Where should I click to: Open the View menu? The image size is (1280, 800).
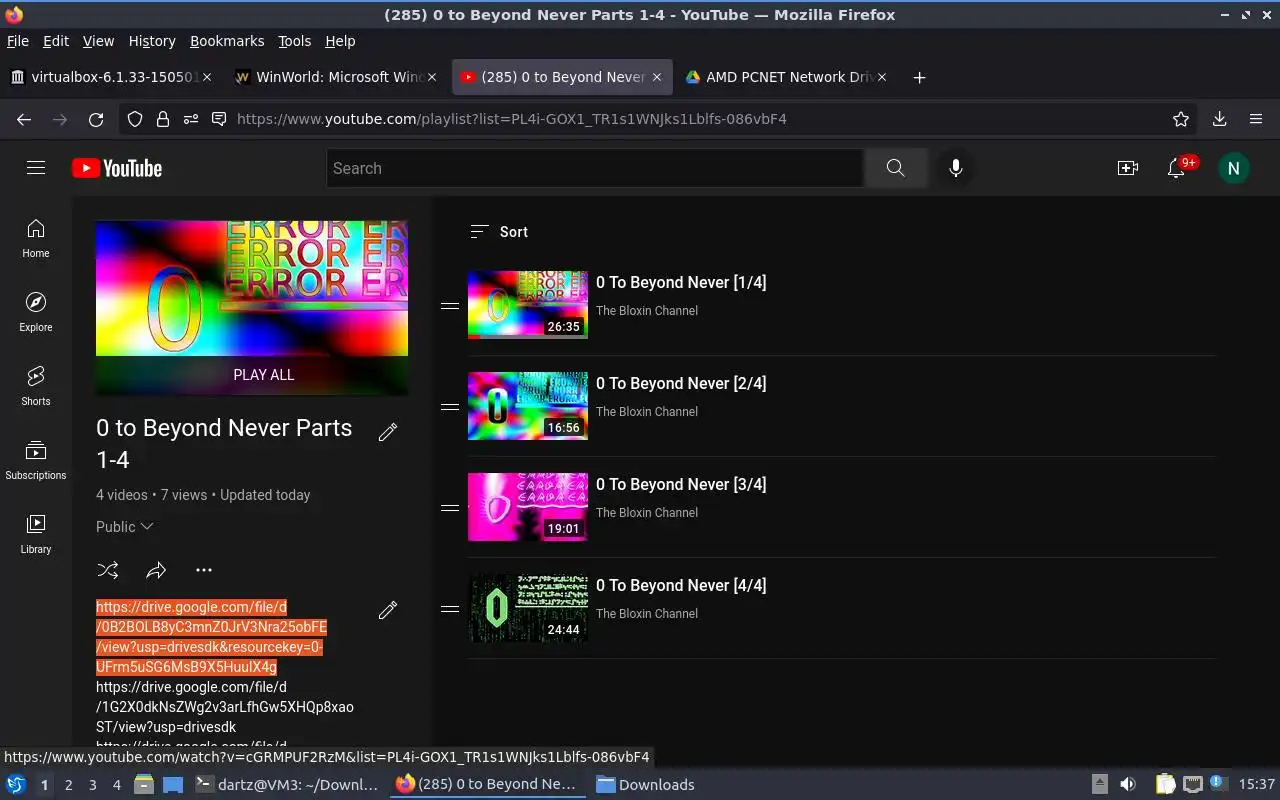(x=98, y=41)
